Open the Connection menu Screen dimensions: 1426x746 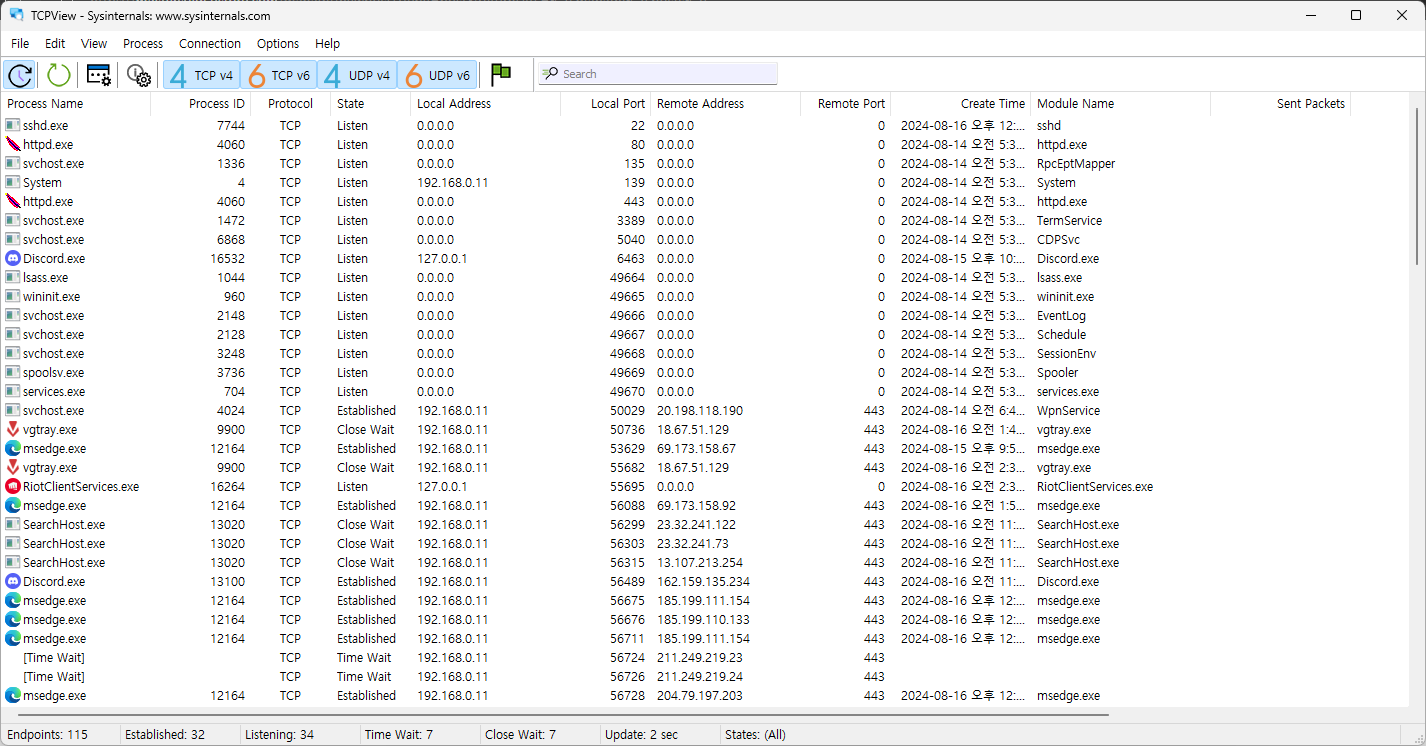tap(210, 43)
